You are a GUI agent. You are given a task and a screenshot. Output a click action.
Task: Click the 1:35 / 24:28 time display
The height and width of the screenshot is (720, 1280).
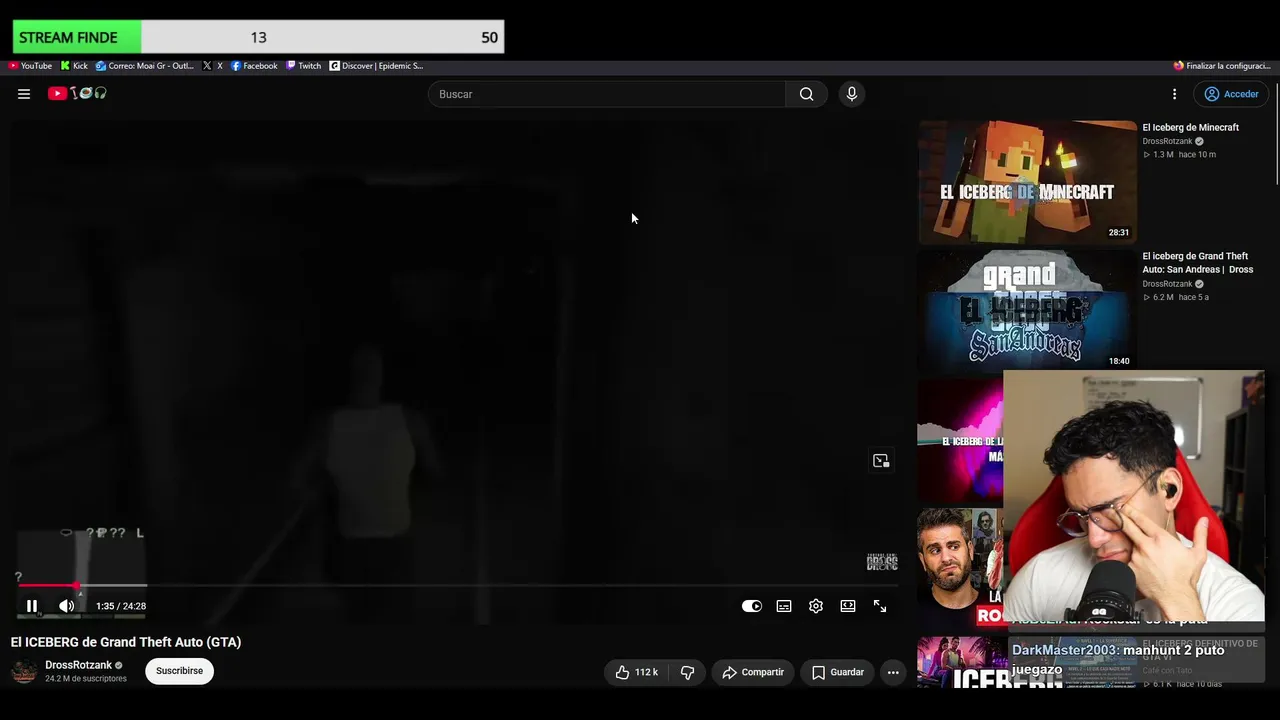[x=121, y=606]
